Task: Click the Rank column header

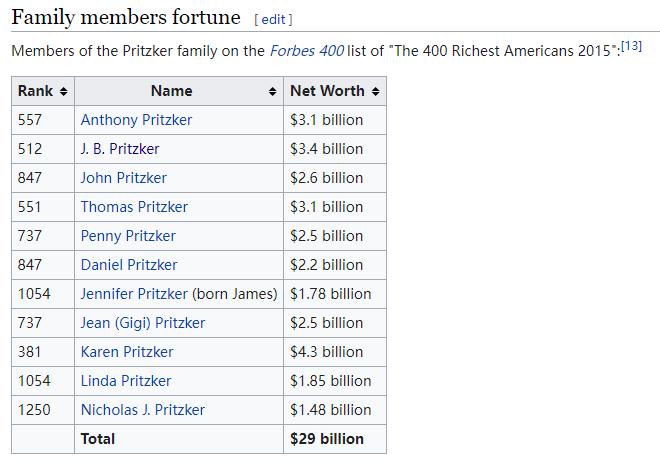Action: point(43,91)
